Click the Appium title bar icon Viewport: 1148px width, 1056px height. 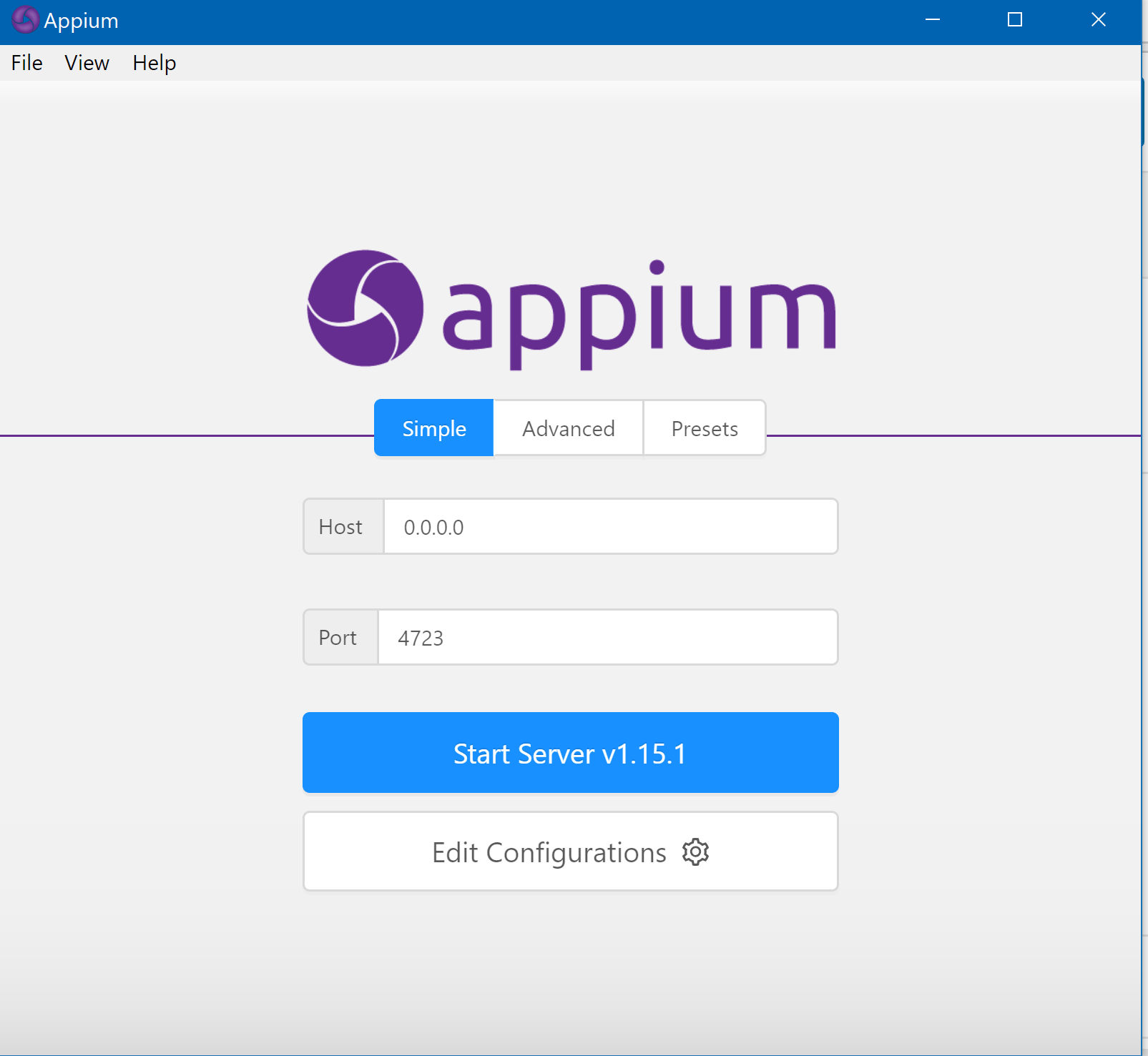coord(26,20)
